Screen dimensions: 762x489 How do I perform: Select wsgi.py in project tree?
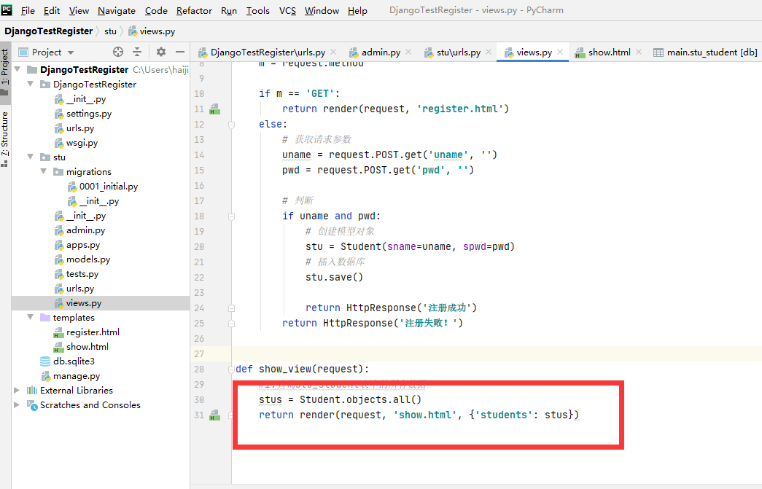click(82, 142)
